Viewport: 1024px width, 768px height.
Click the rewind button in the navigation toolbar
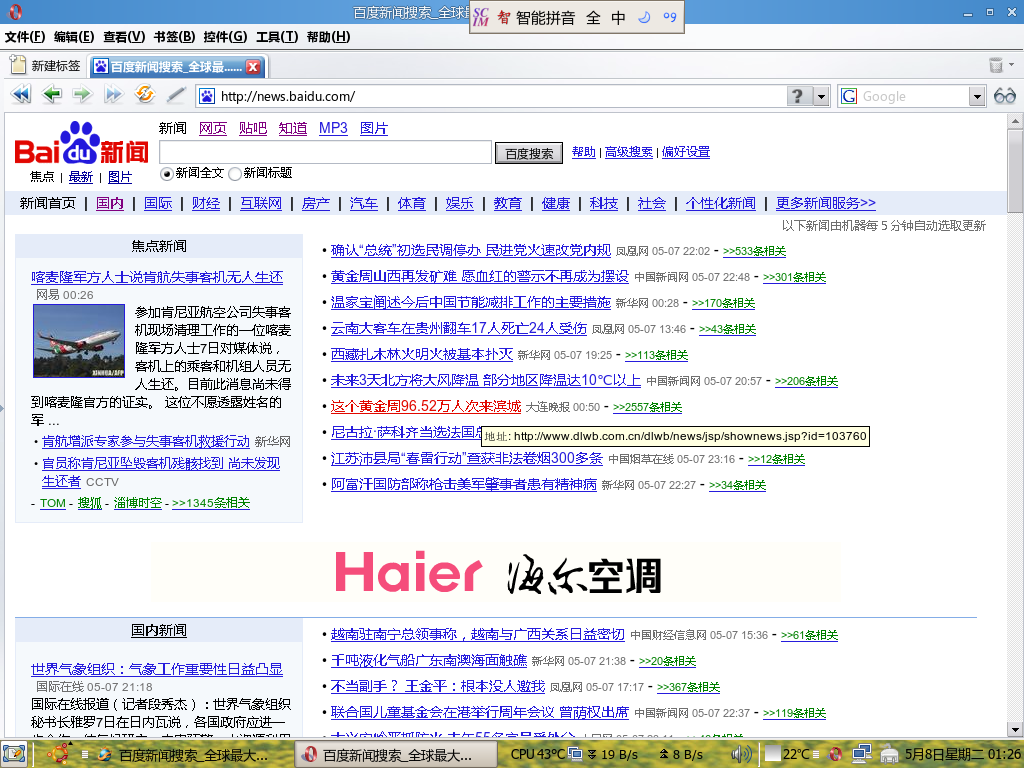pos(21,95)
